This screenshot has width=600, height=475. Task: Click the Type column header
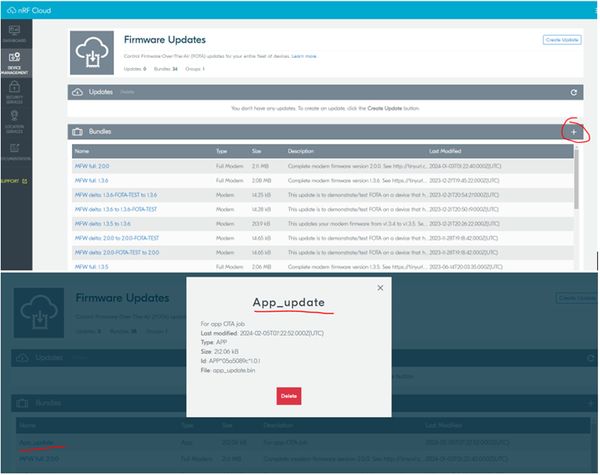pos(222,151)
